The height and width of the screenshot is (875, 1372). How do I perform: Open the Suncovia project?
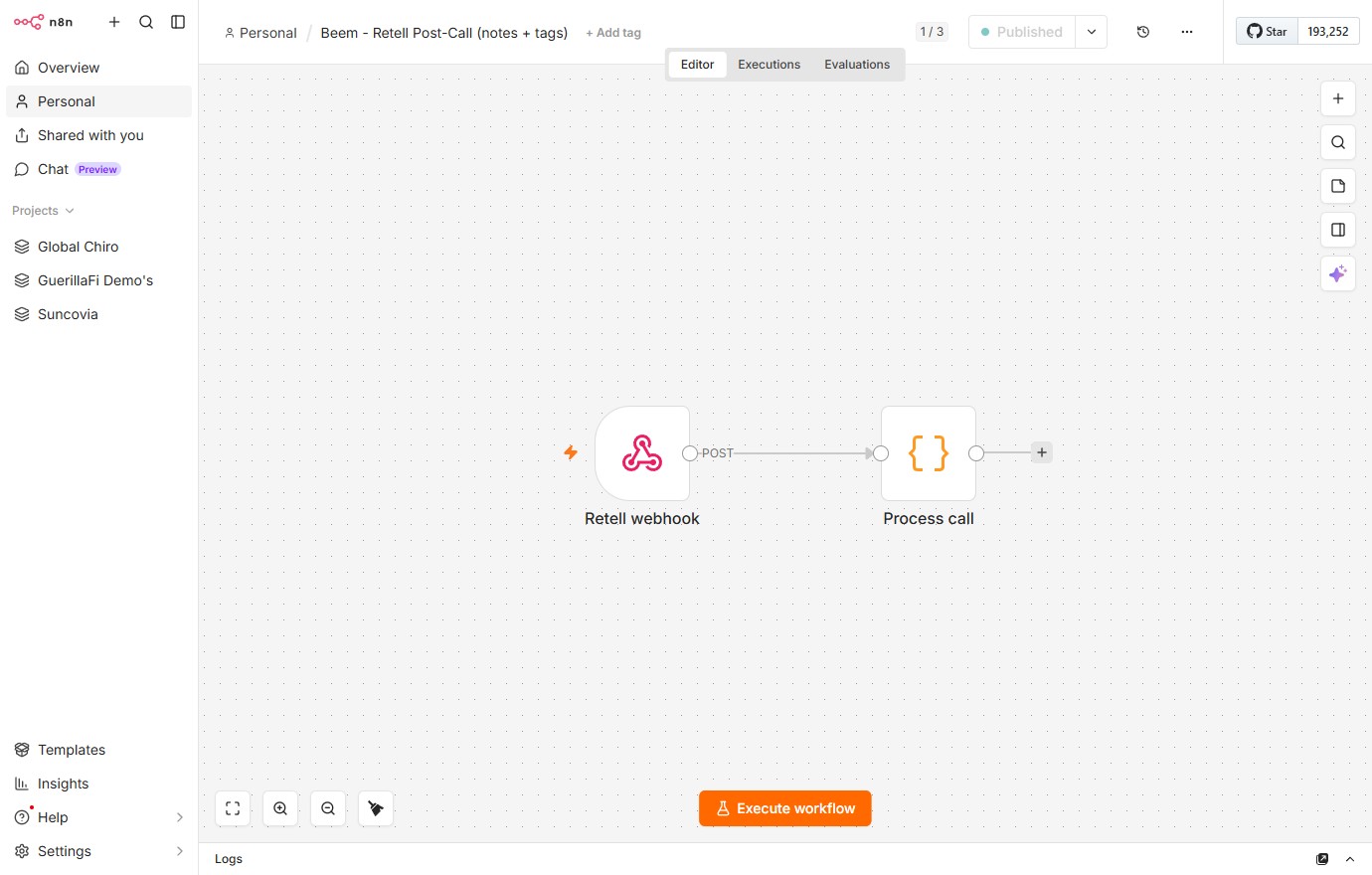(98, 314)
